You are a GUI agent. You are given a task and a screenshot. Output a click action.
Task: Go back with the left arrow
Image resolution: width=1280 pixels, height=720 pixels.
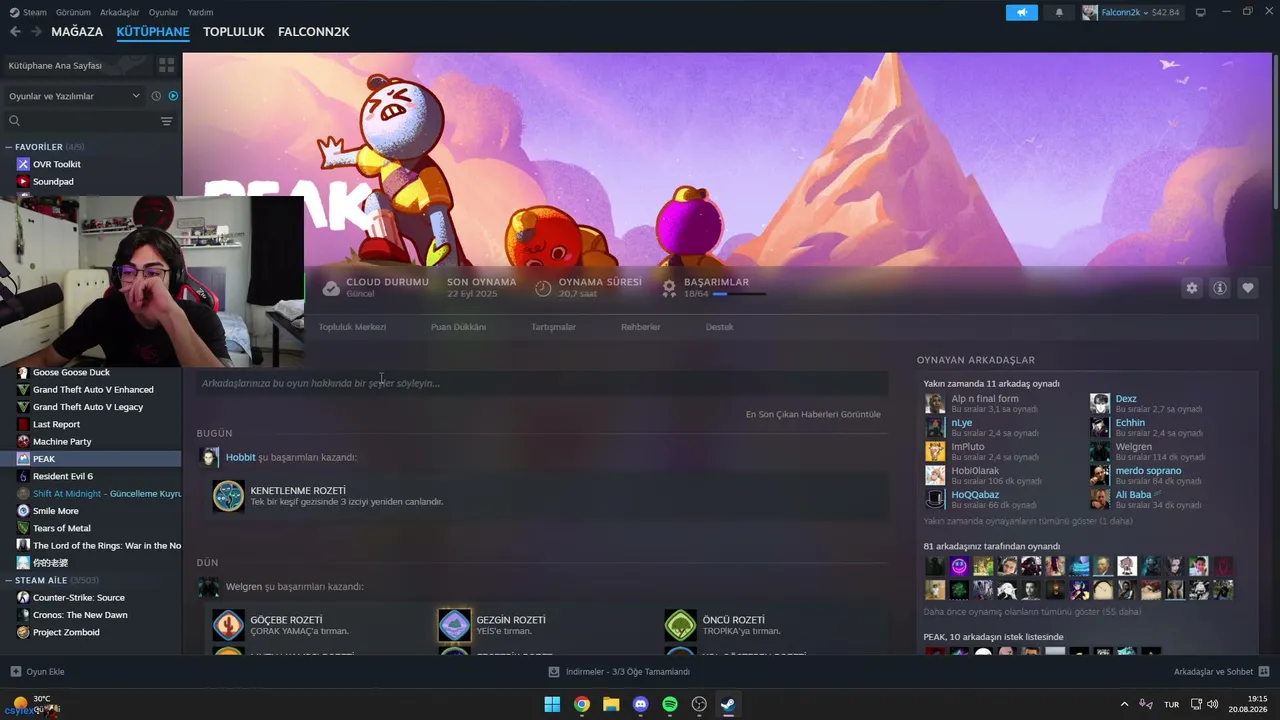pyautogui.click(x=15, y=32)
